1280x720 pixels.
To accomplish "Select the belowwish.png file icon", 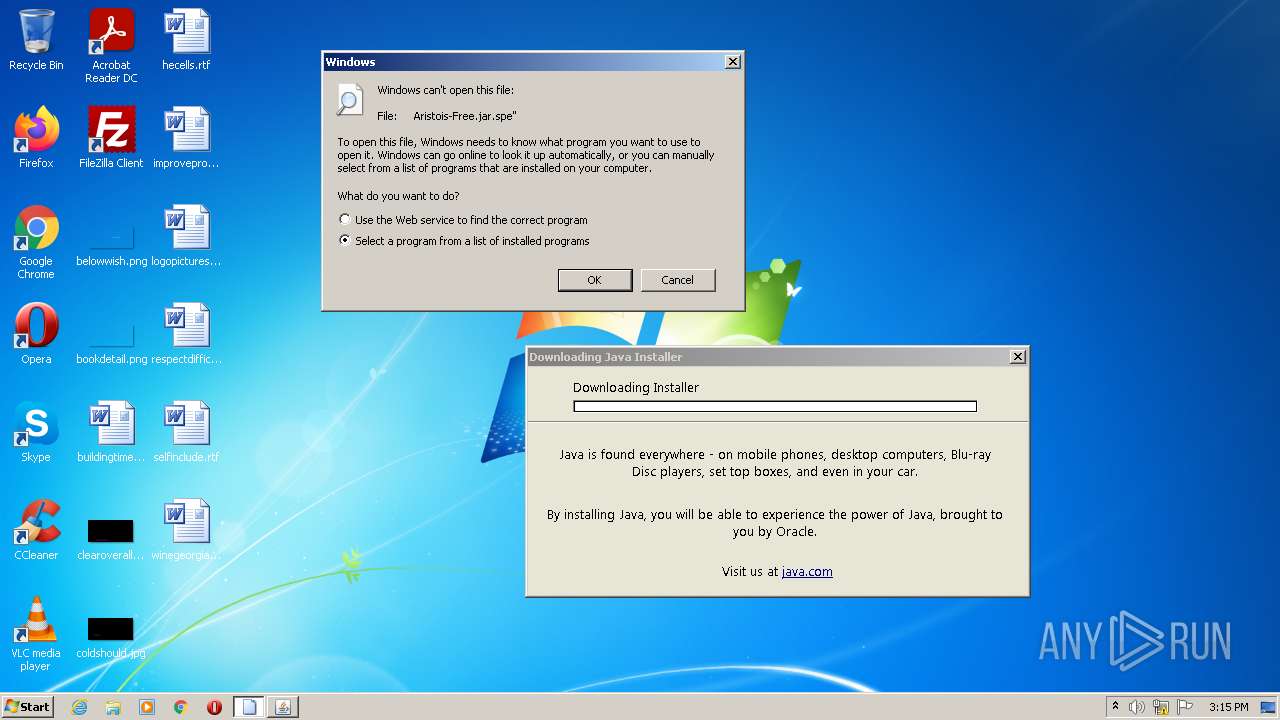I will tap(111, 242).
